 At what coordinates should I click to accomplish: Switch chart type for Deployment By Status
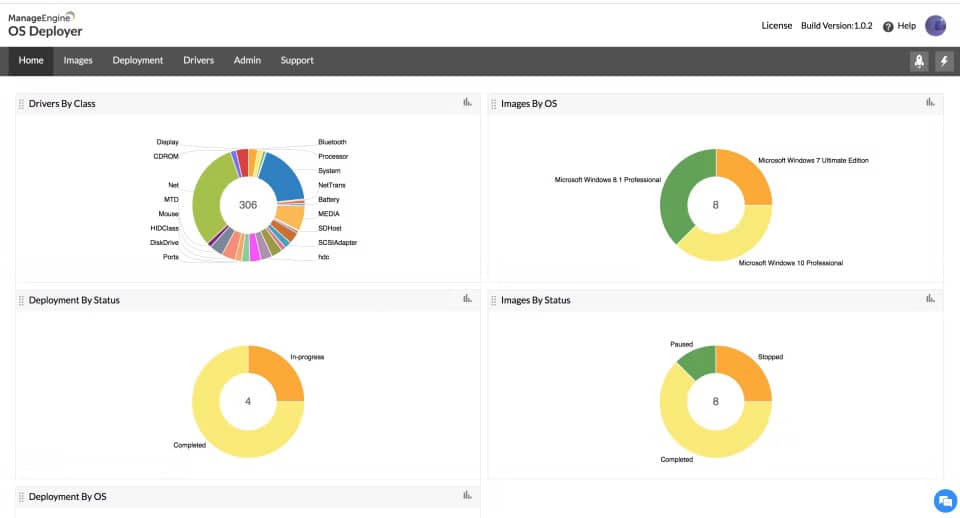(467, 299)
